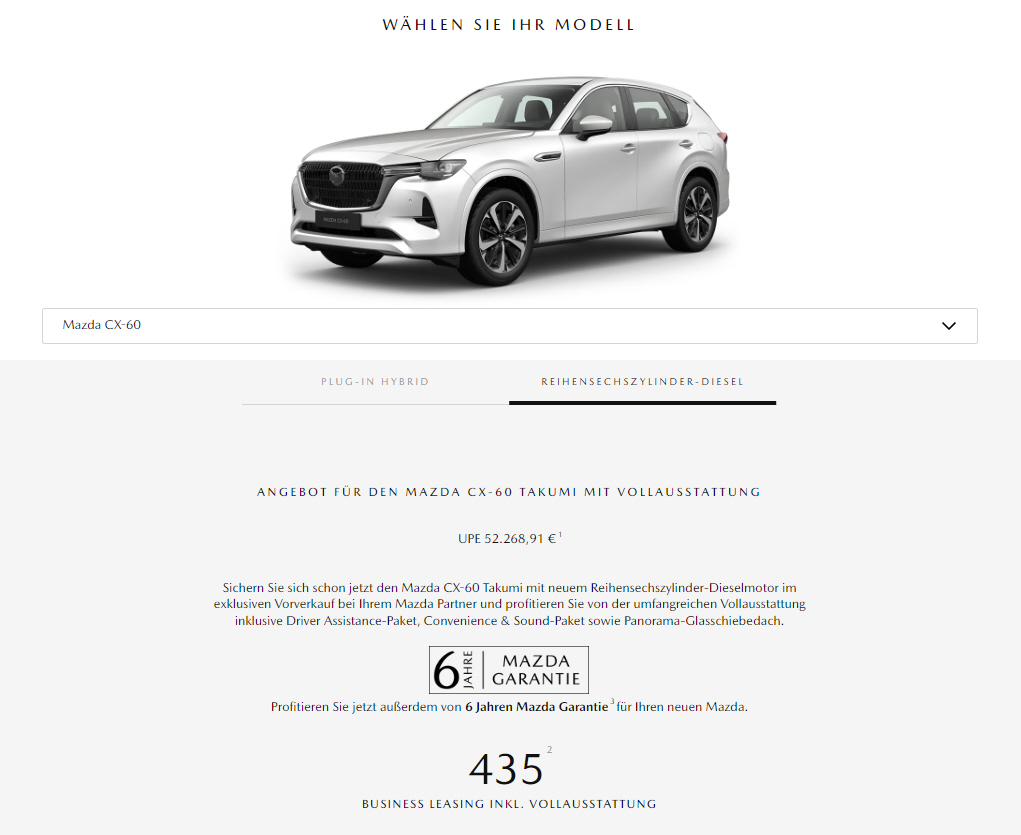
Task: Click the car's side mirror
Action: coord(593,127)
